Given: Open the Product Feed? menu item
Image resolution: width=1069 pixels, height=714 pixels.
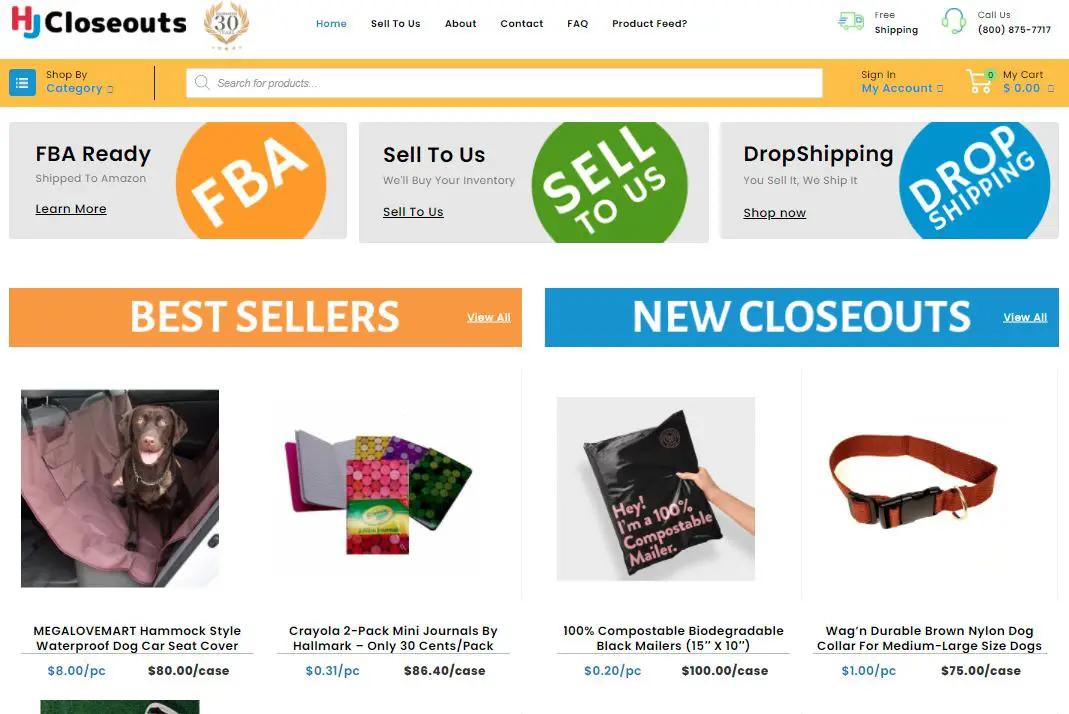Looking at the screenshot, I should [x=650, y=24].
